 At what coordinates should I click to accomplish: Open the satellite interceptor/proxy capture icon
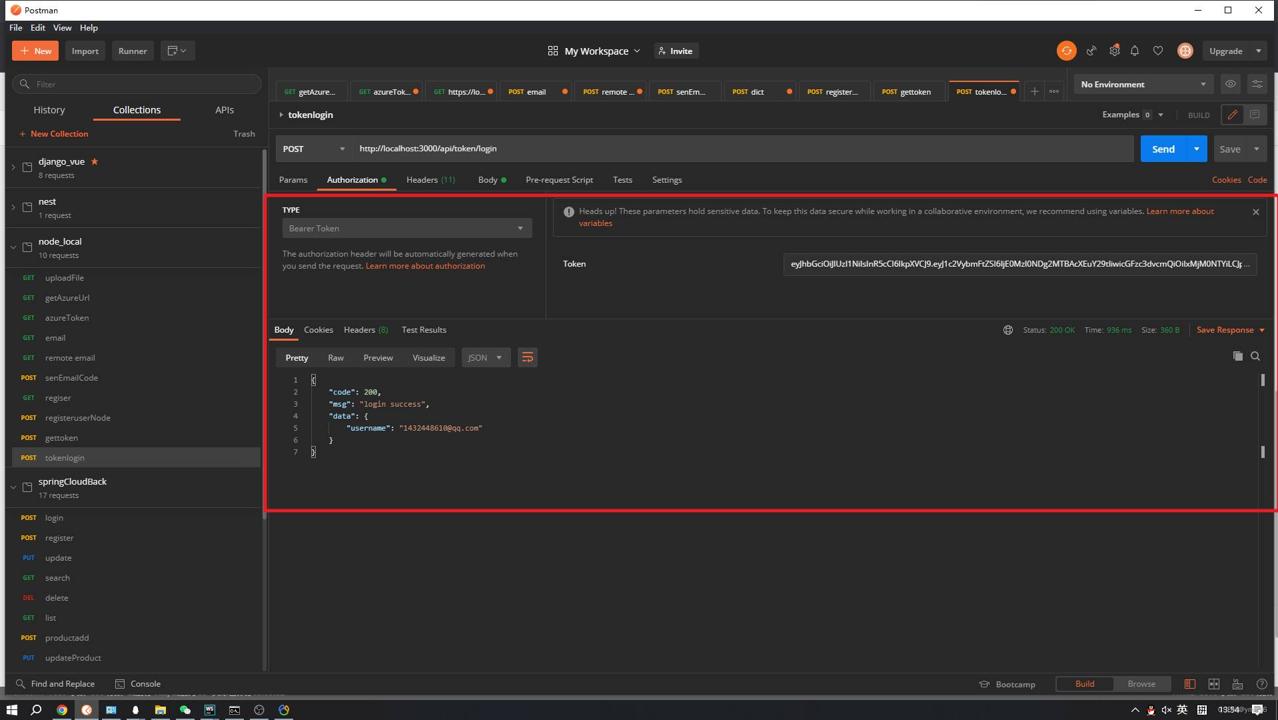pyautogui.click(x=1091, y=51)
